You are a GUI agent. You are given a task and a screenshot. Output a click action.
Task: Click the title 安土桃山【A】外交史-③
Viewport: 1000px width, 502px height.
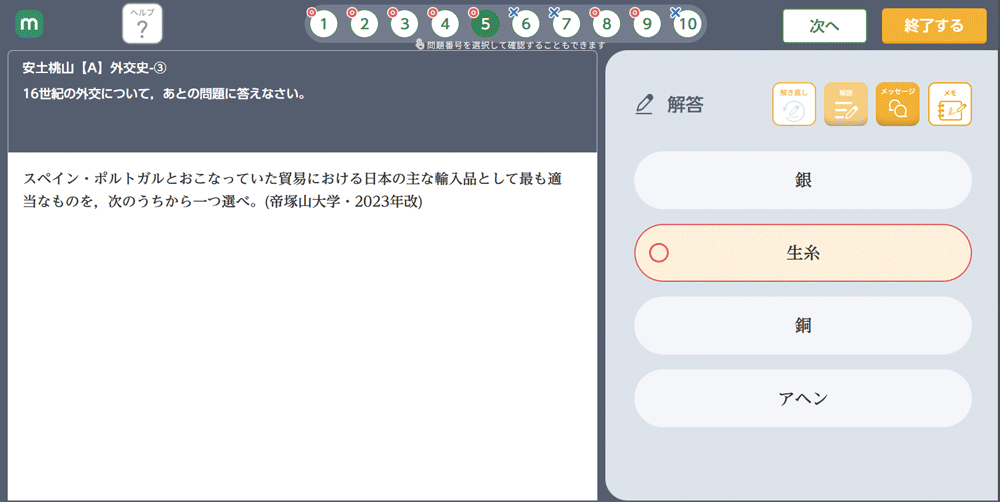pos(94,68)
